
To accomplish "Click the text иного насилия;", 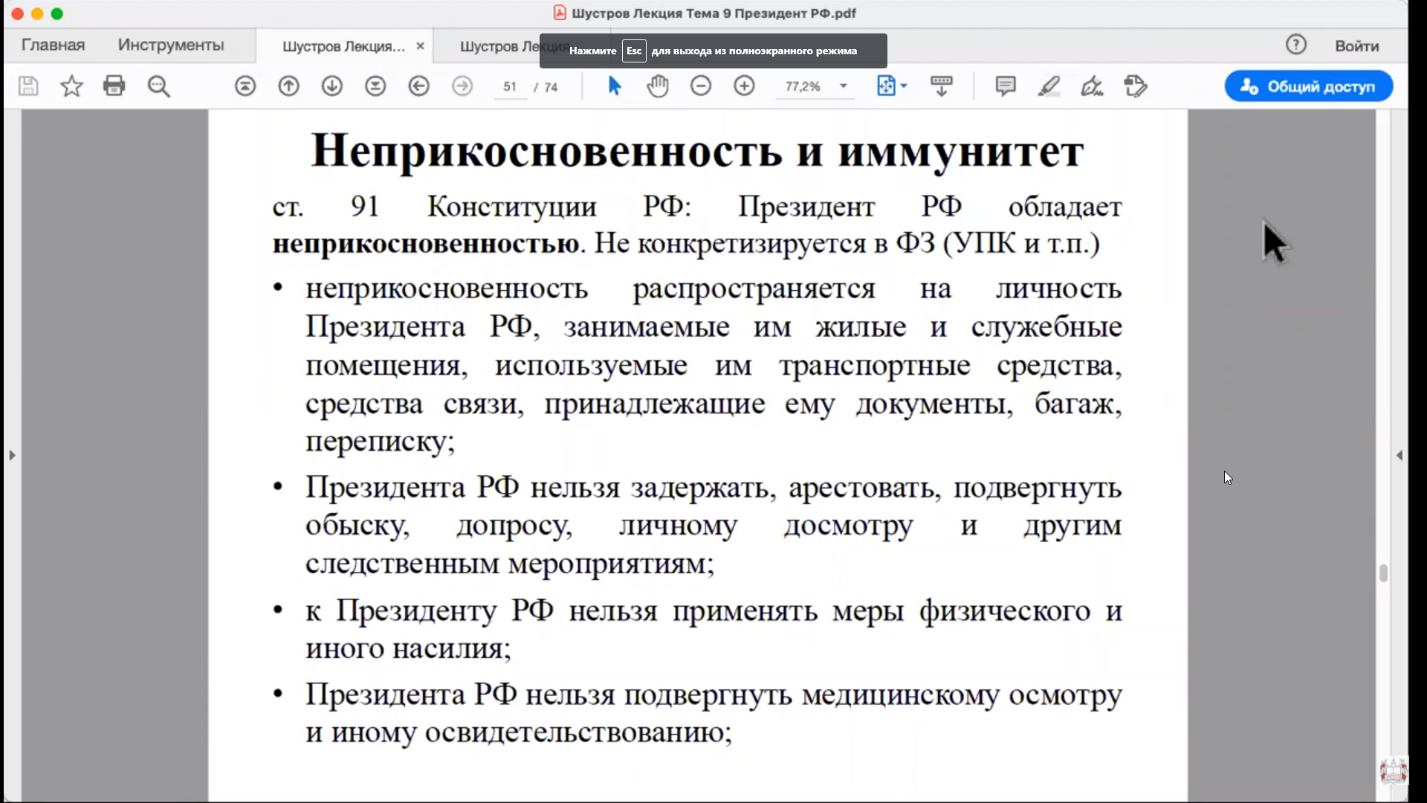I will tap(408, 649).
